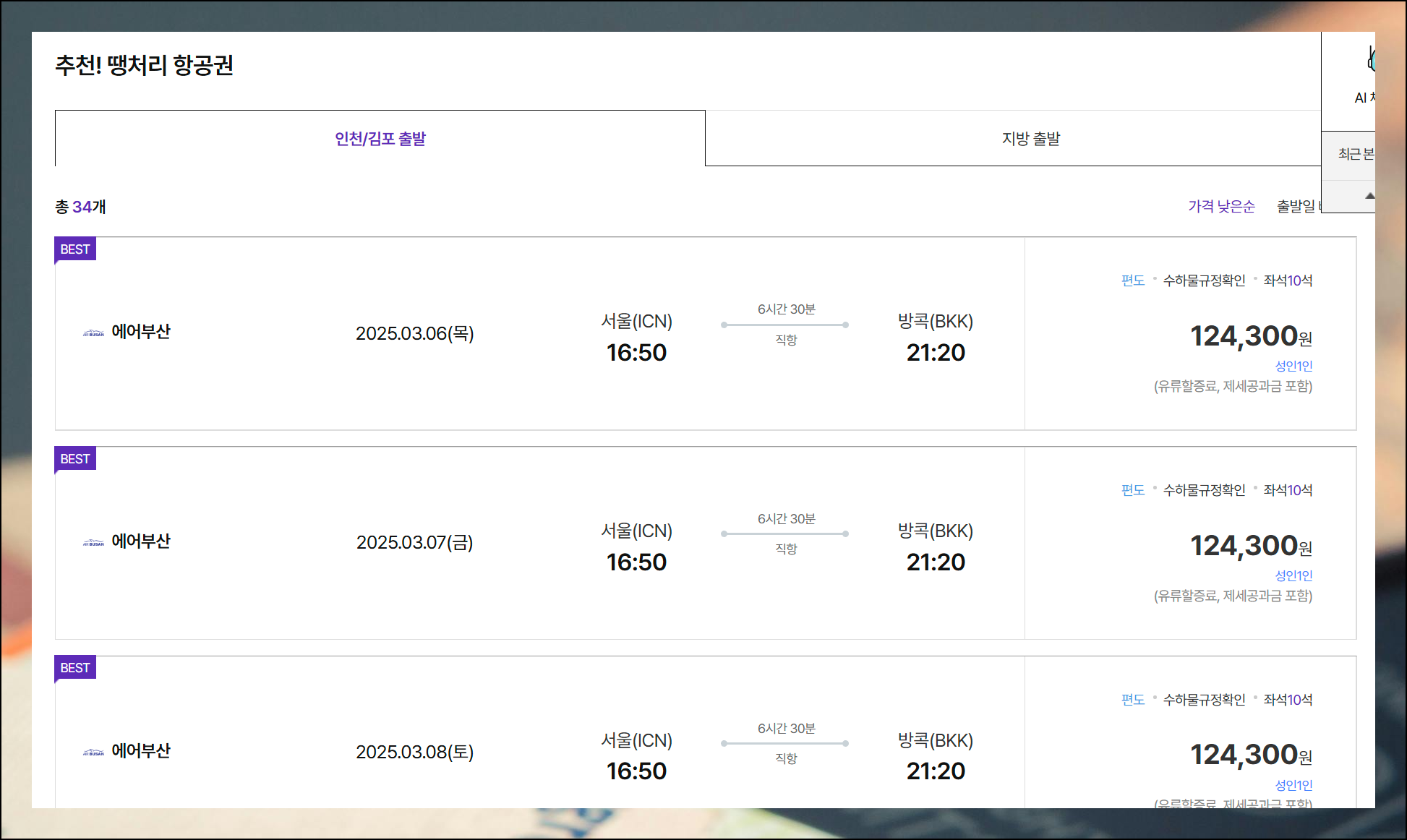Open 수하물규정확인 for March 8 flight
The width and height of the screenshot is (1407, 840).
coord(1204,700)
